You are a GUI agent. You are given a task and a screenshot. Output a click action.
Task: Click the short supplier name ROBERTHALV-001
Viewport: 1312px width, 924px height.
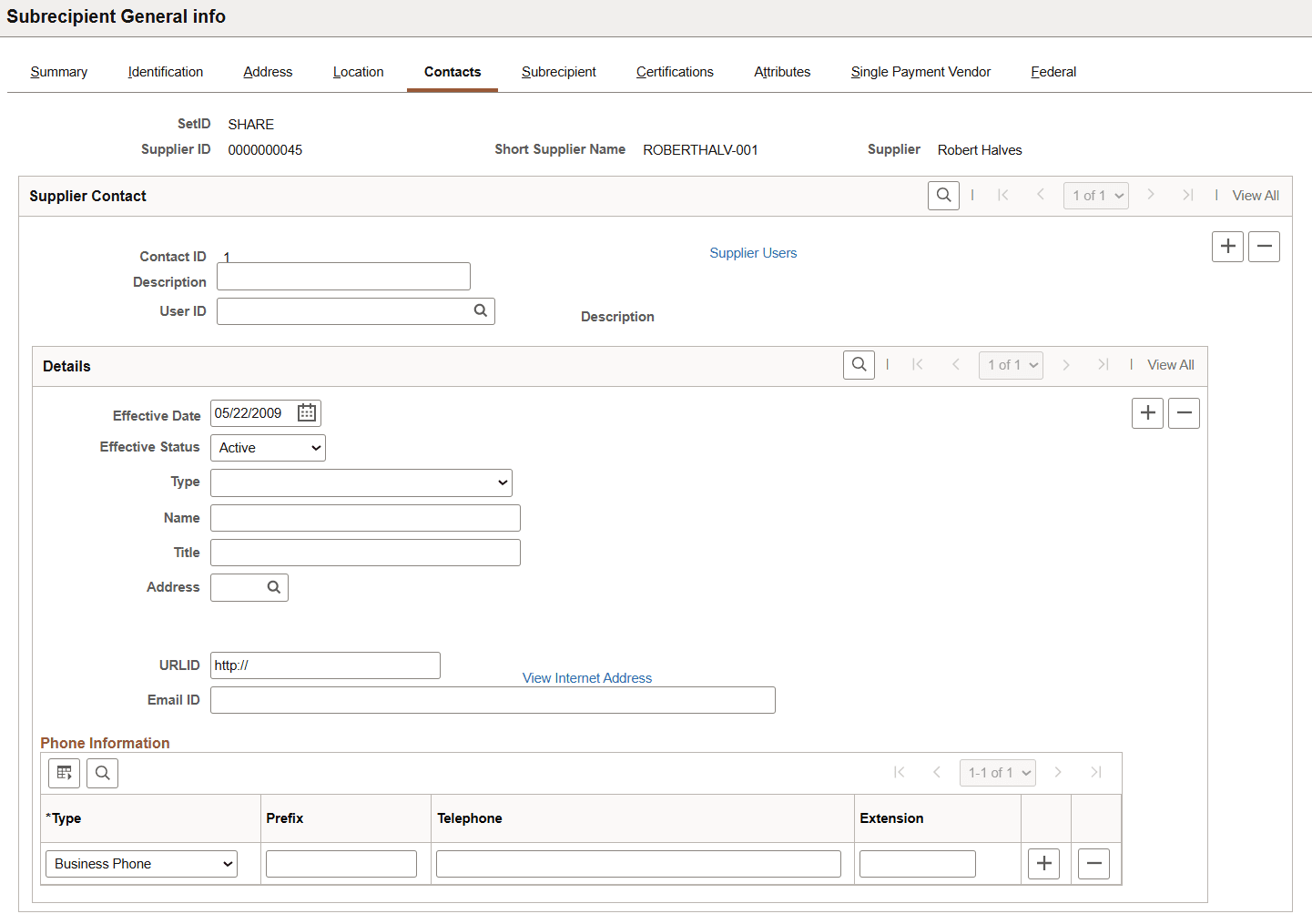700,150
